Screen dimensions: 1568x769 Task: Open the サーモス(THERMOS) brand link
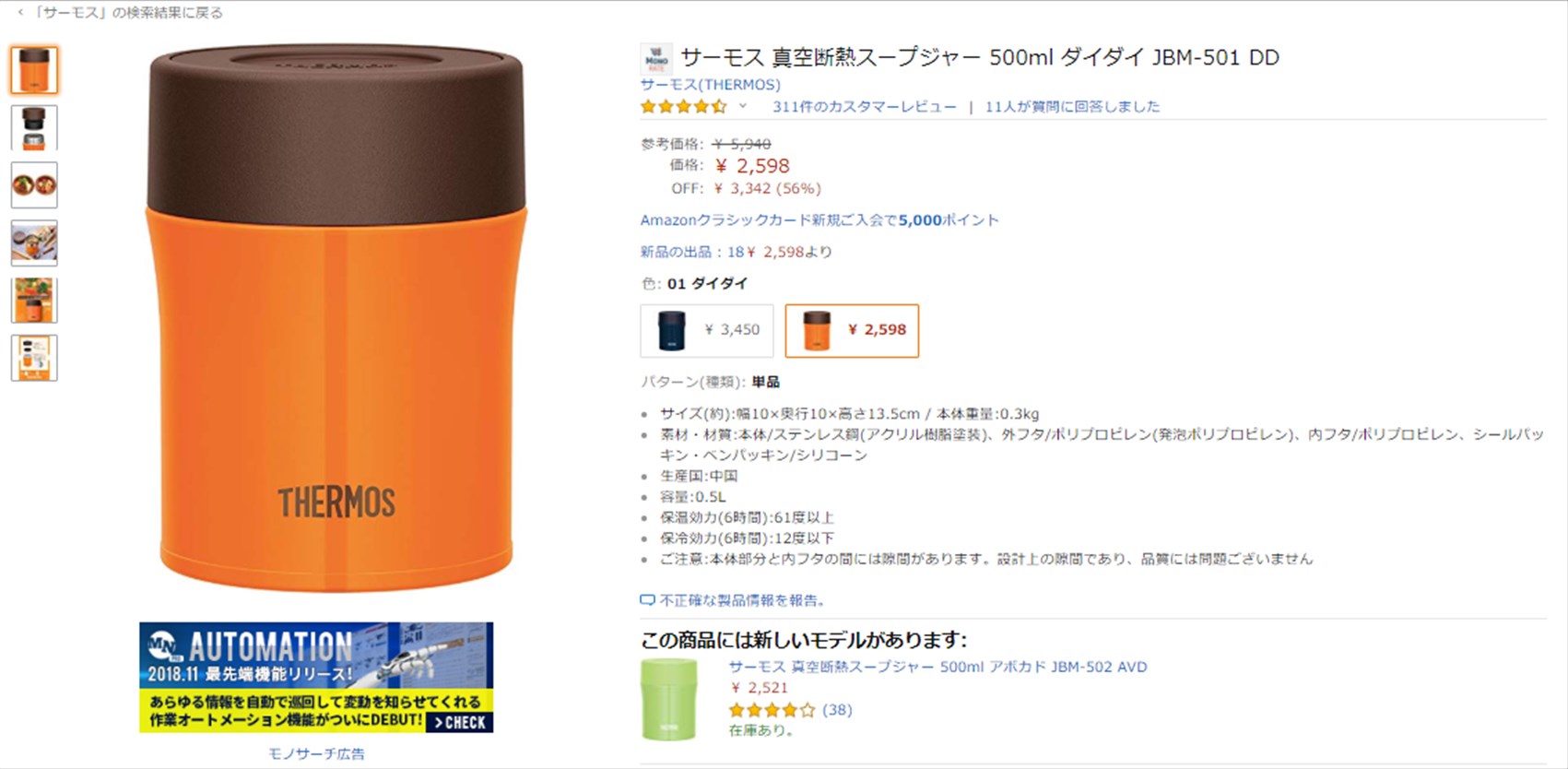click(711, 85)
